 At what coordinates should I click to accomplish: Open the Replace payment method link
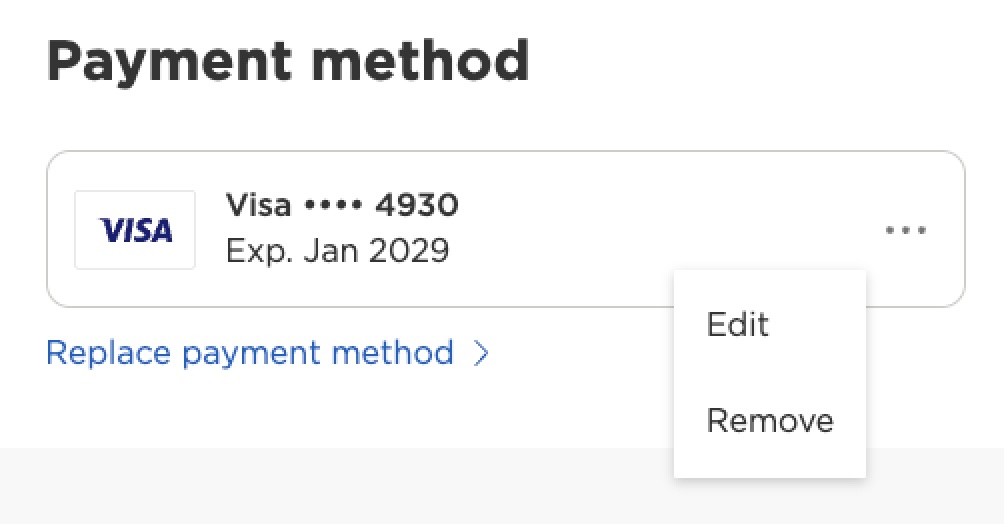pos(250,353)
